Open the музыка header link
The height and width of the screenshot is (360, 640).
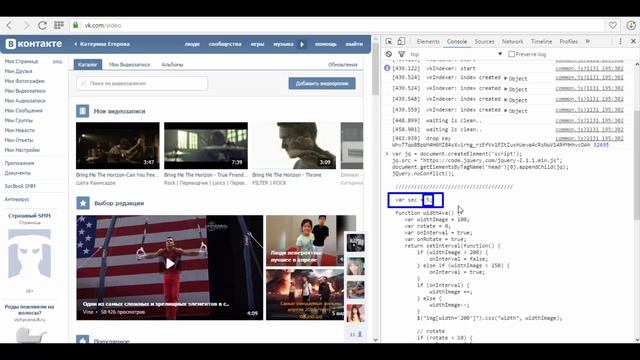[283, 44]
